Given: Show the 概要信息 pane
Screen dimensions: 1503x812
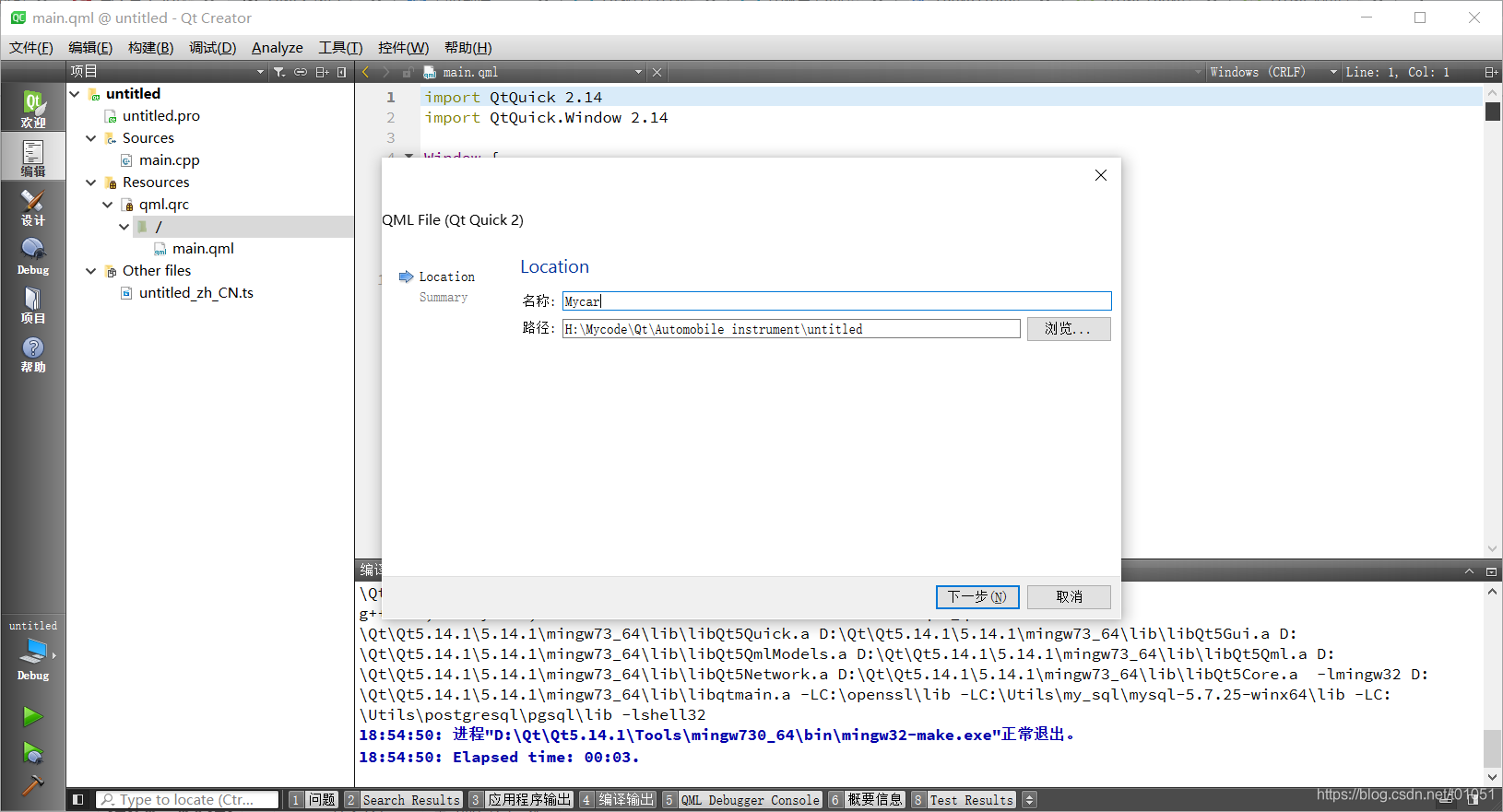Looking at the screenshot, I should click(867, 800).
